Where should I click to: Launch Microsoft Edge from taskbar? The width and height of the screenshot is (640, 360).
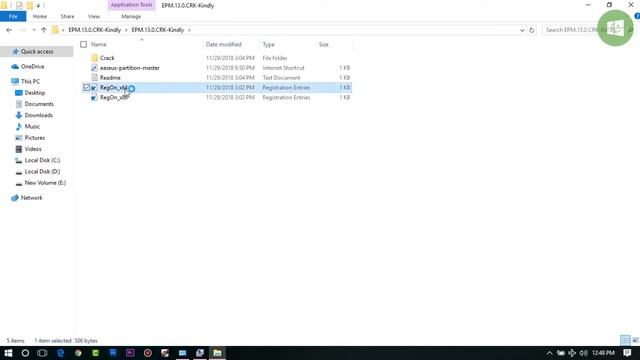point(60,353)
